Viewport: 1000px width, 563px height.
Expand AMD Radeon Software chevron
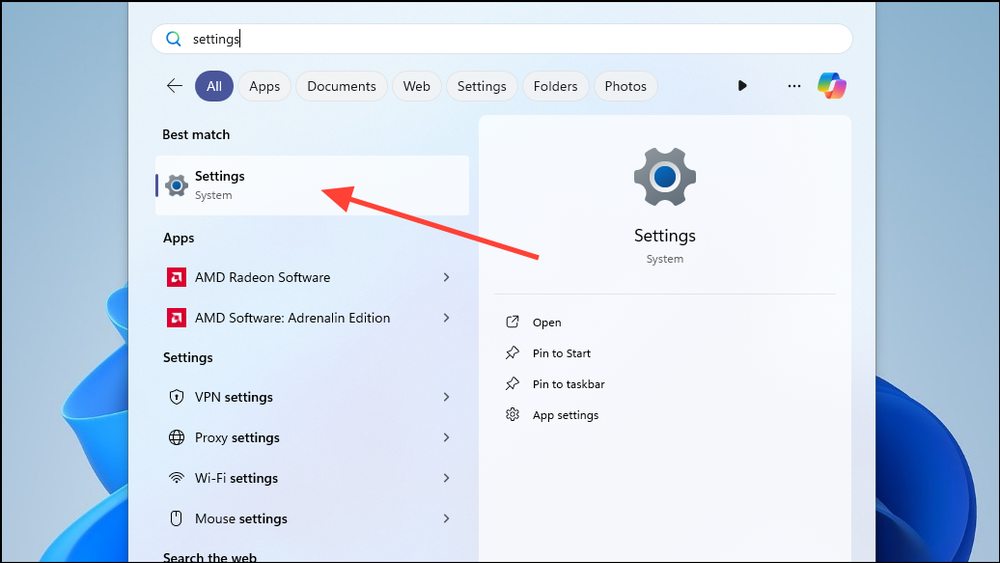[x=446, y=277]
